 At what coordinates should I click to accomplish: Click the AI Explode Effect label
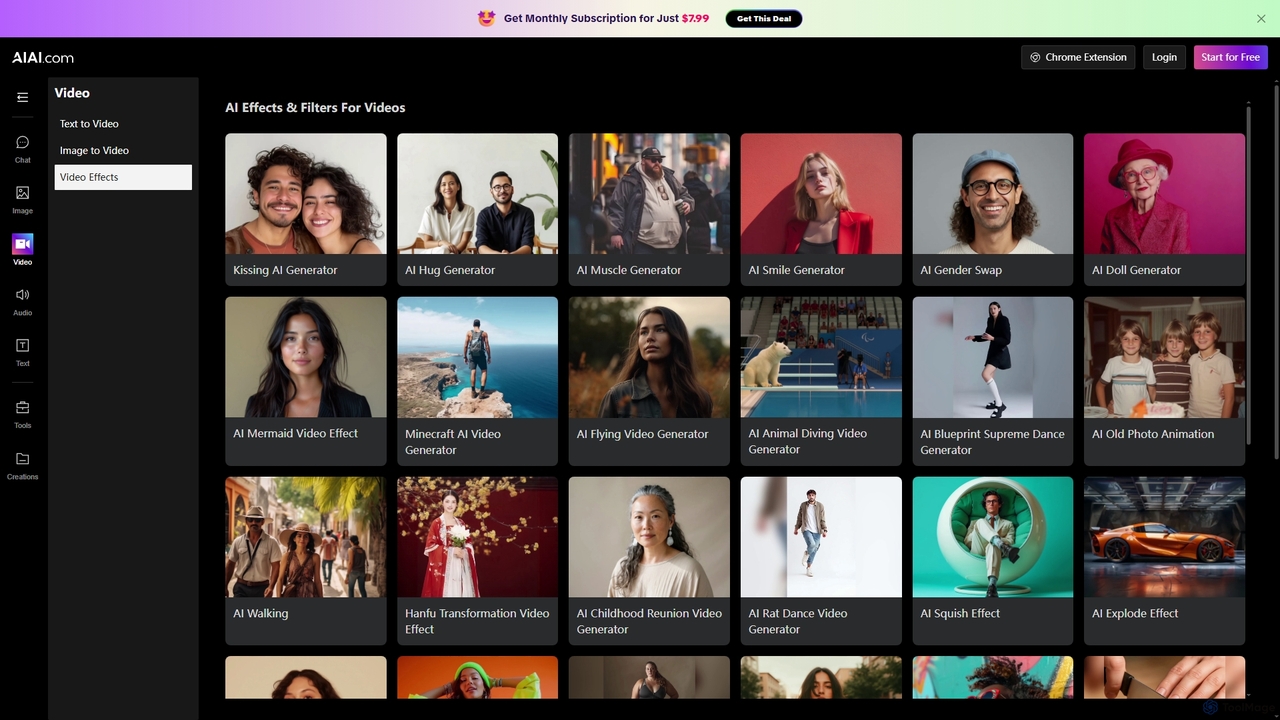tap(1135, 613)
